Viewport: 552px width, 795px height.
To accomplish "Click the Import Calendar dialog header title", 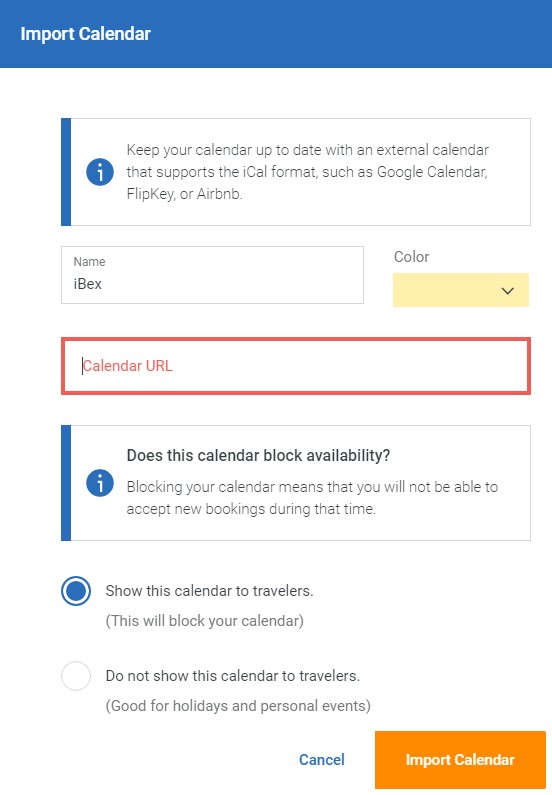I will 86,34.
